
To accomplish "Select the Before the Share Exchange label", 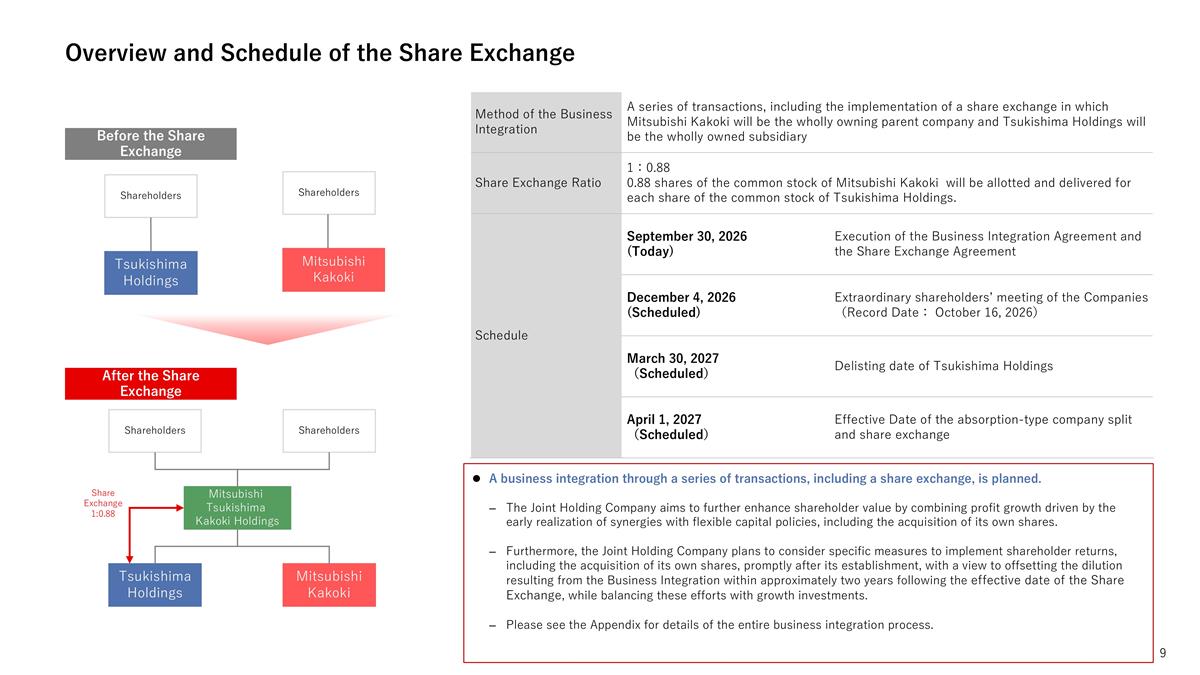I will click(x=151, y=144).
